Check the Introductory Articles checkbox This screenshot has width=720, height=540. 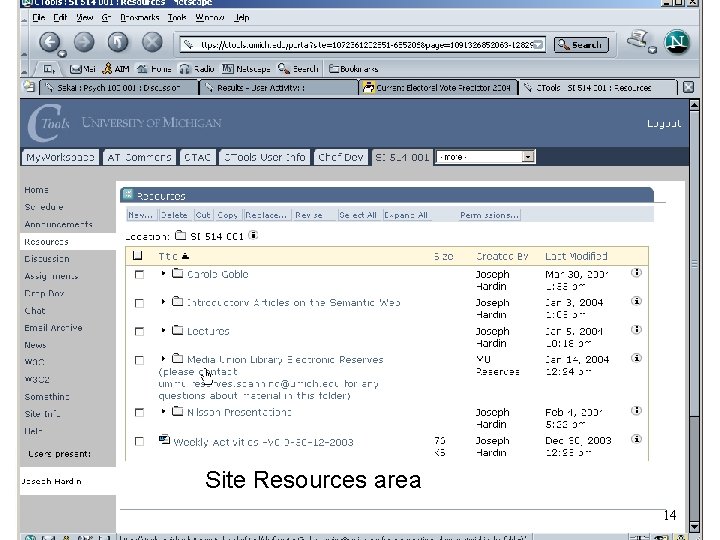click(x=139, y=303)
